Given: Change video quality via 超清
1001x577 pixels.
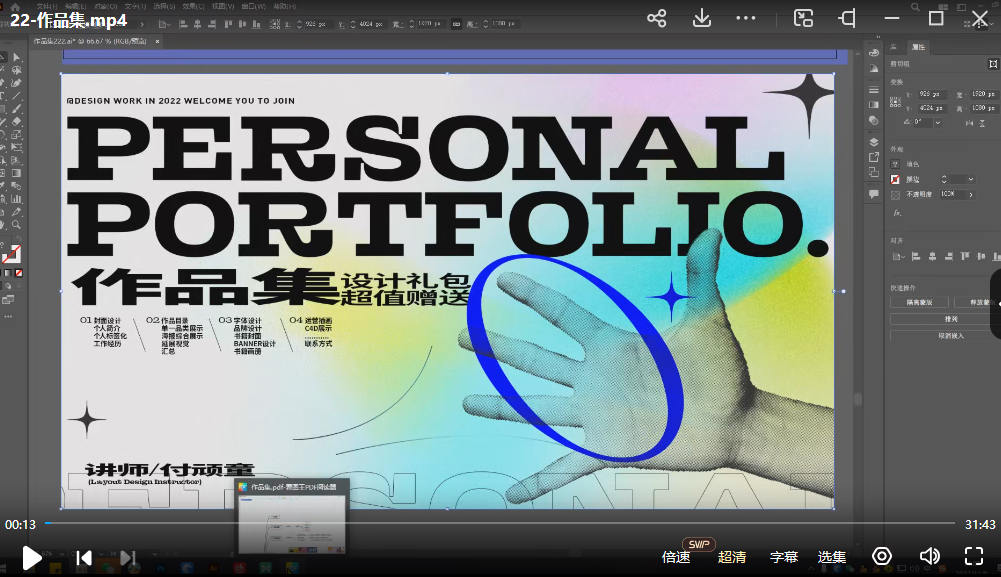Looking at the screenshot, I should click(x=732, y=557).
